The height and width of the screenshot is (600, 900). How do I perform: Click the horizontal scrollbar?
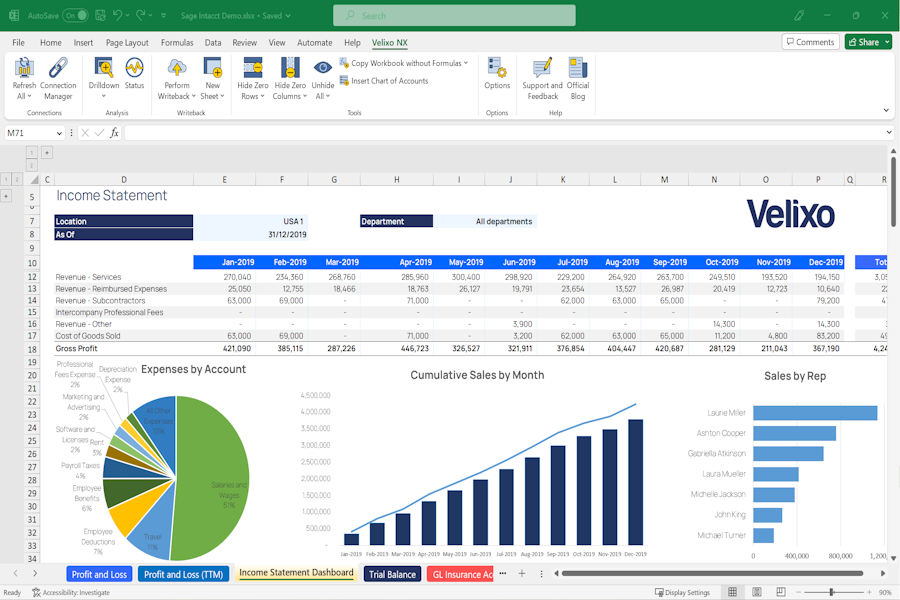(x=712, y=573)
